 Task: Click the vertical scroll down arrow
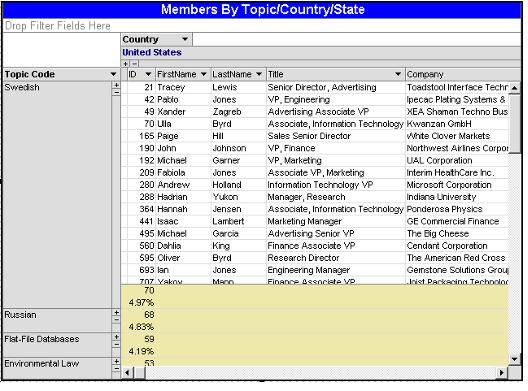[514, 359]
